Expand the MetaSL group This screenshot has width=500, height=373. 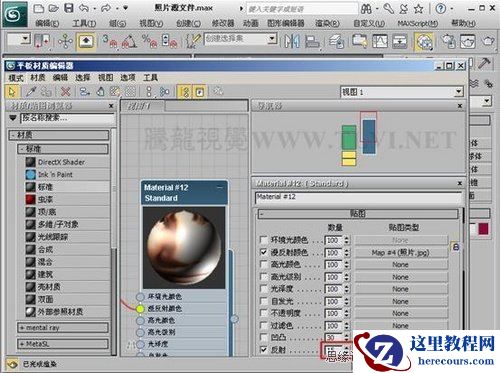pyautogui.click(x=63, y=344)
